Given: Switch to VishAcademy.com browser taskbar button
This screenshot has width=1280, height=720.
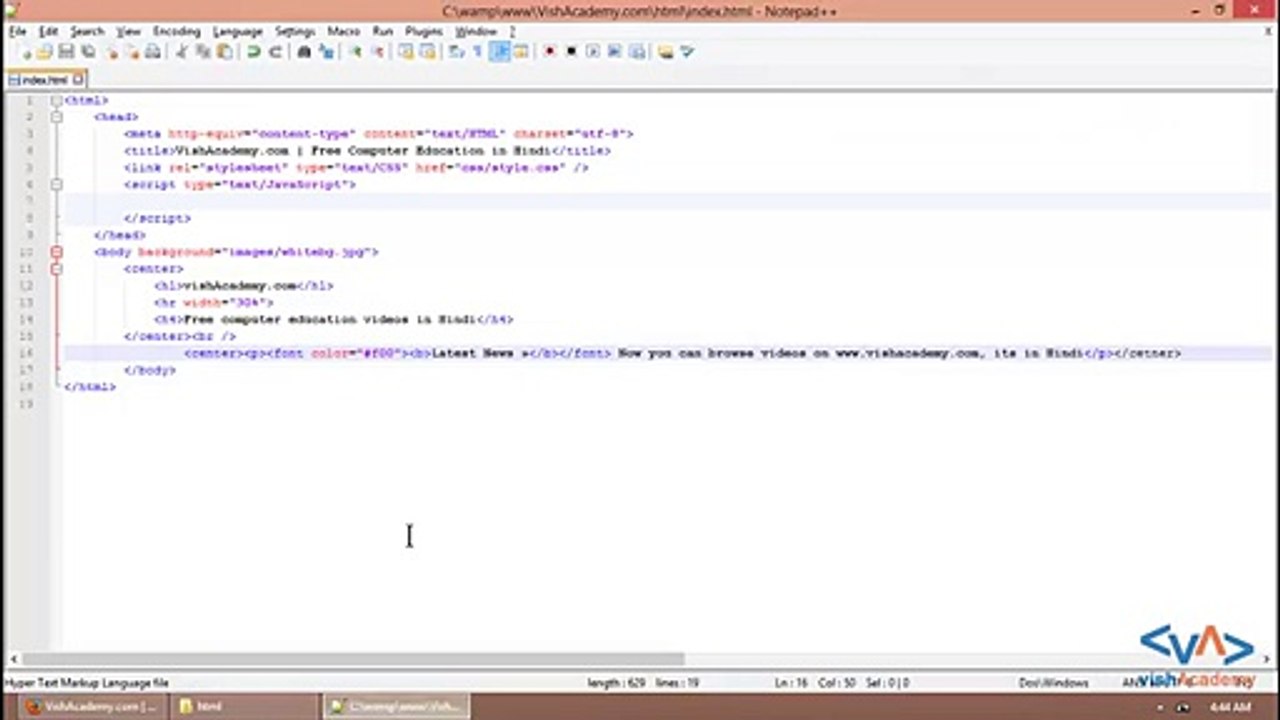Looking at the screenshot, I should 91,706.
